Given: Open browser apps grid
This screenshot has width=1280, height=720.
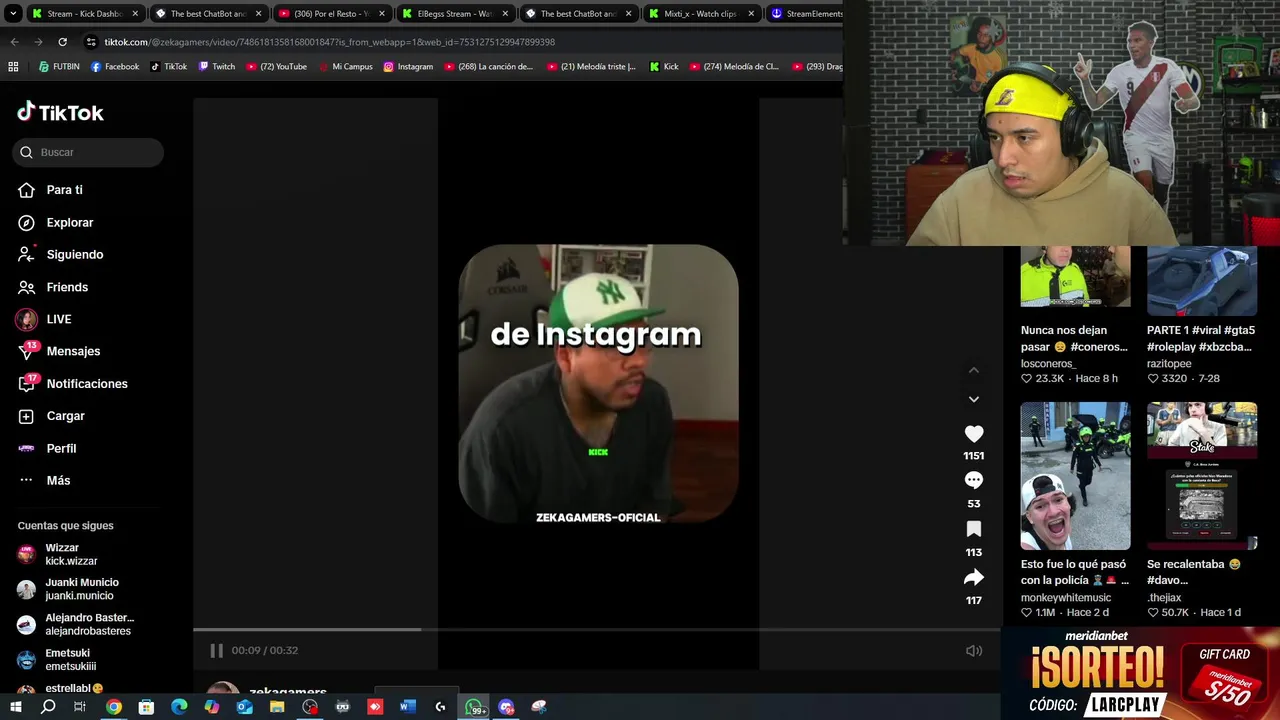Looking at the screenshot, I should tap(13, 67).
